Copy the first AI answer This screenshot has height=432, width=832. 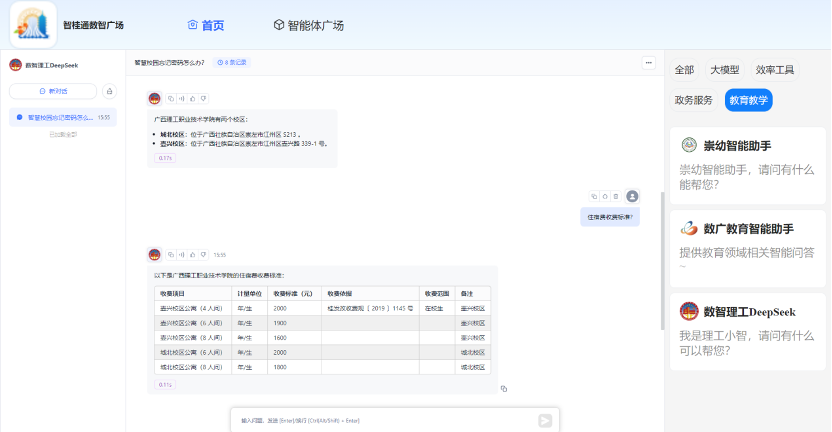click(171, 98)
